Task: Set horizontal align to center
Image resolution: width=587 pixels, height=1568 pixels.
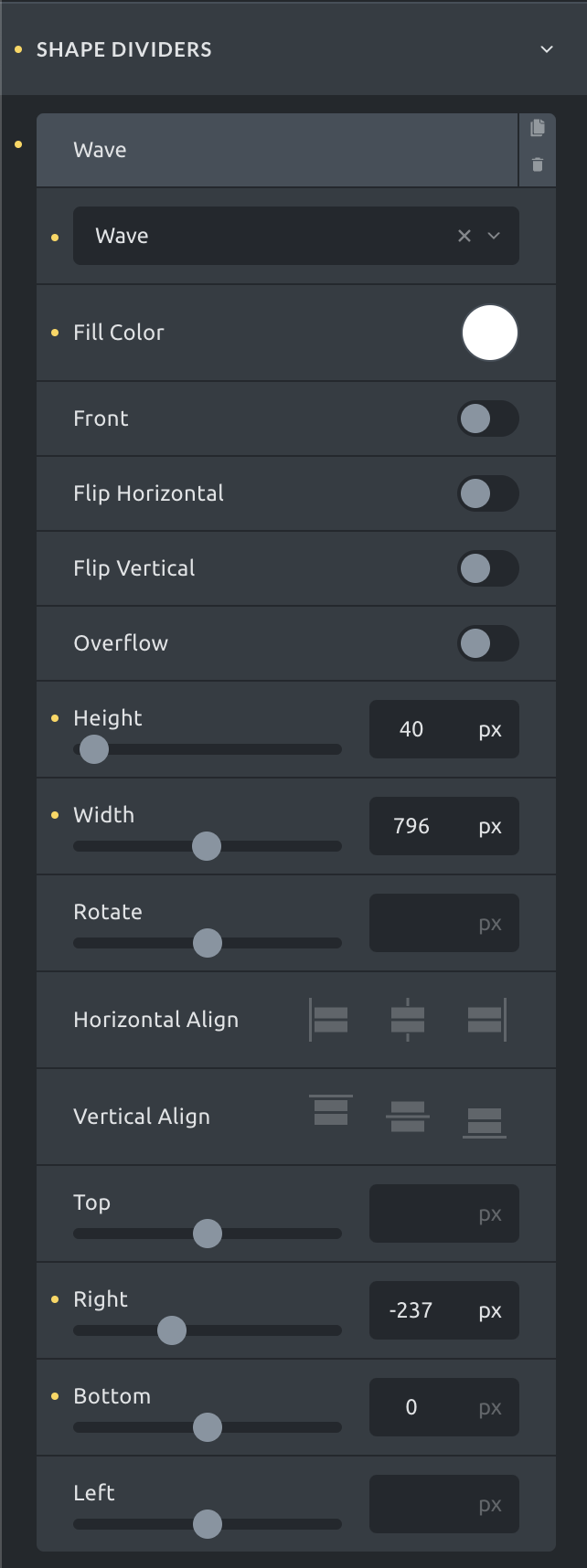Action: click(407, 1020)
